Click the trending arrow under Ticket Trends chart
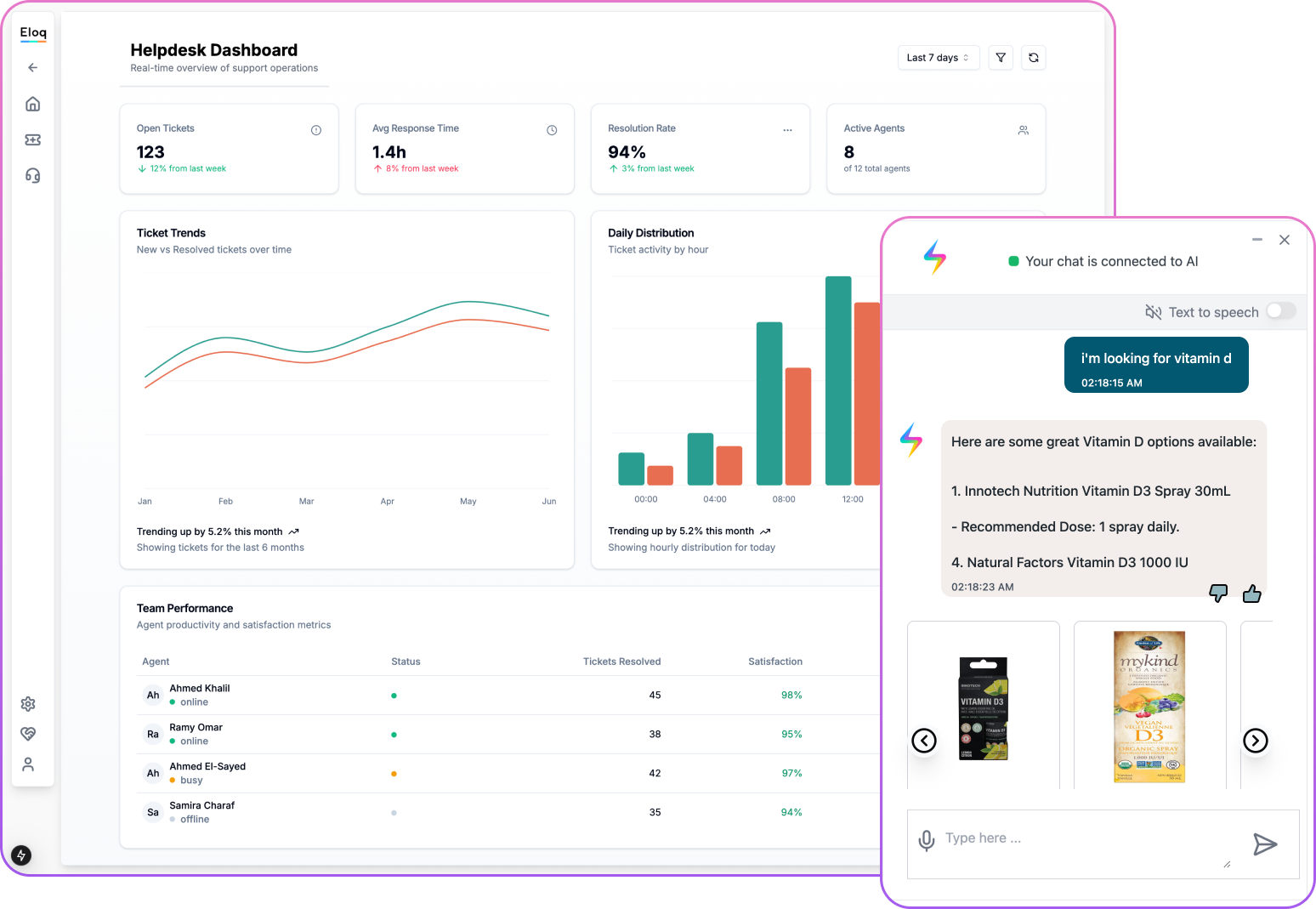Viewport: 1316px width, 909px height. pos(294,531)
